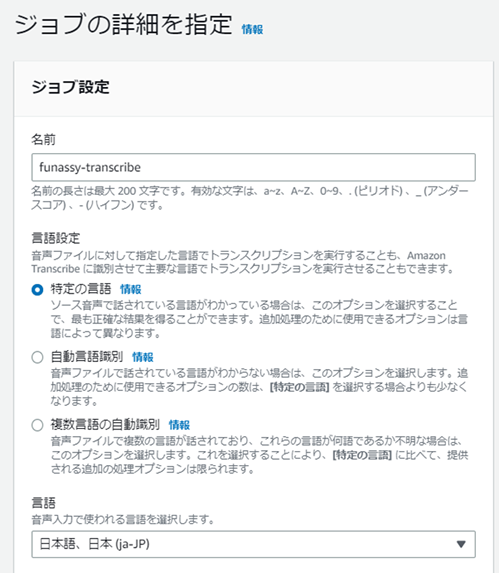Screen dimensions: 499x573
Task: Open the 情報 link next to 複数言語の自動識別
Action: pyautogui.click(x=179, y=425)
